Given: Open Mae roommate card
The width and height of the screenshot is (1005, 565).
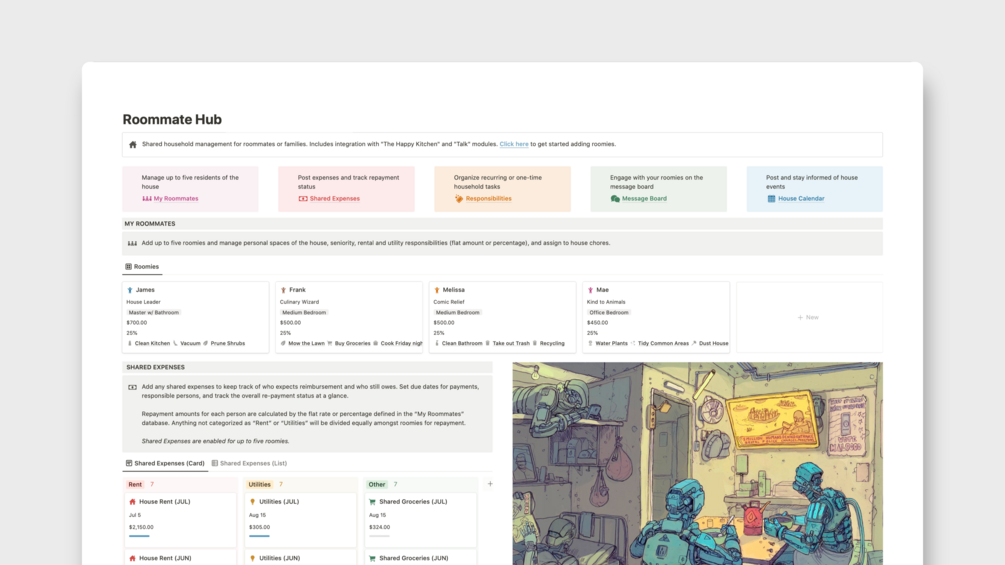Looking at the screenshot, I should point(656,317).
